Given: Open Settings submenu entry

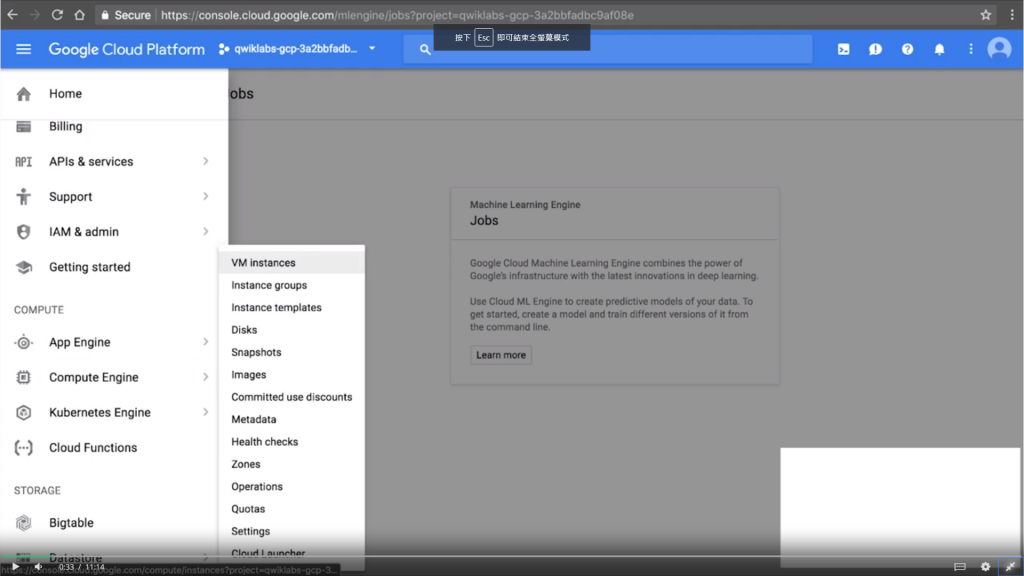Looking at the screenshot, I should coord(291,531).
